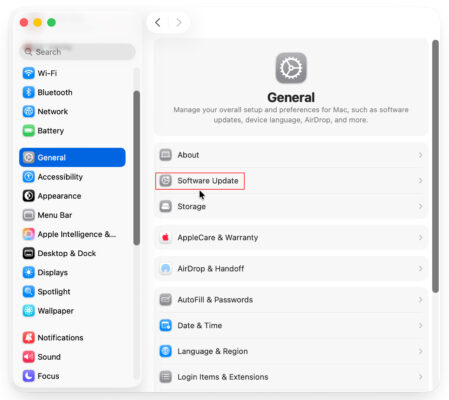The image size is (449, 400).
Task: Open Date & Time label
Action: 200,325
